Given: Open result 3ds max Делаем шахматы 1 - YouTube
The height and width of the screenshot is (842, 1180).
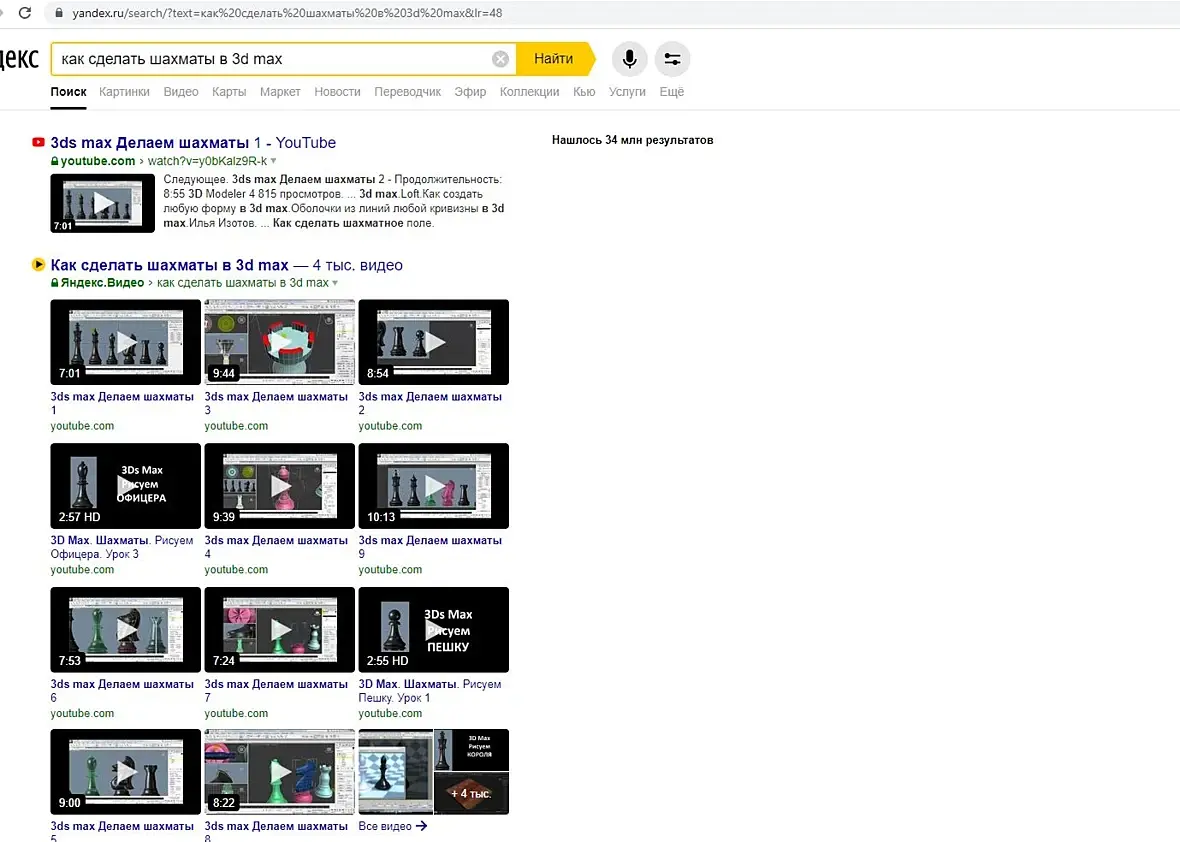Looking at the screenshot, I should pos(193,142).
